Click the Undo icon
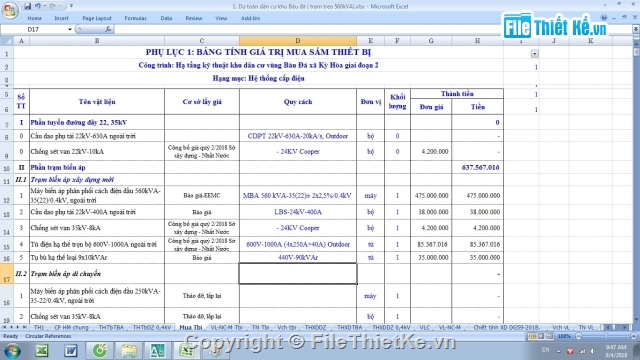Viewport: 640px width, 360px height. [x=38, y=6]
